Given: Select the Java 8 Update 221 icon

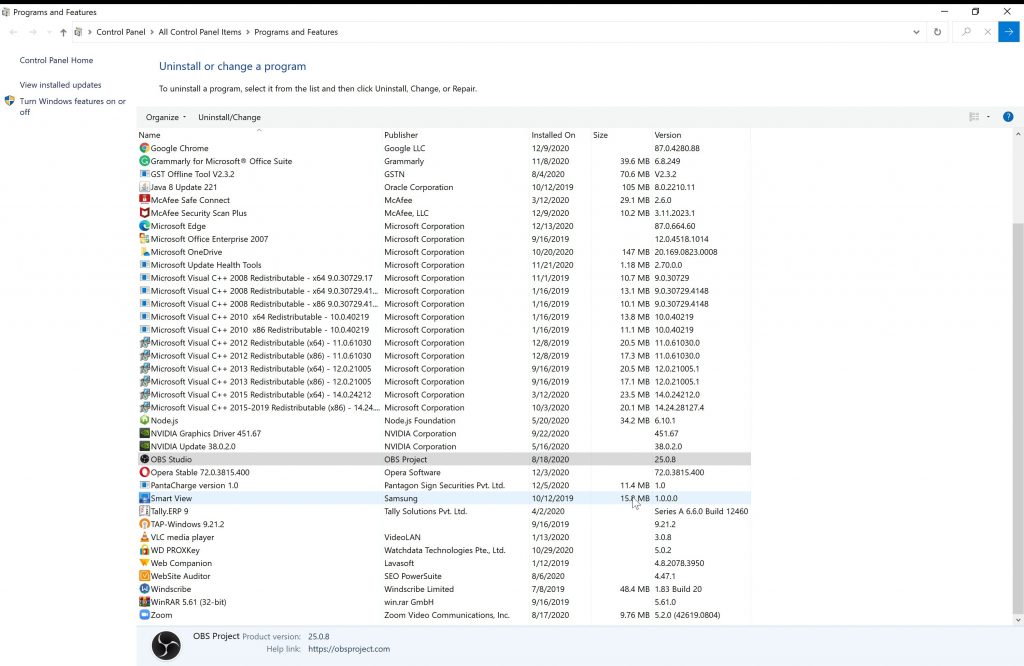Looking at the screenshot, I should [x=144, y=187].
